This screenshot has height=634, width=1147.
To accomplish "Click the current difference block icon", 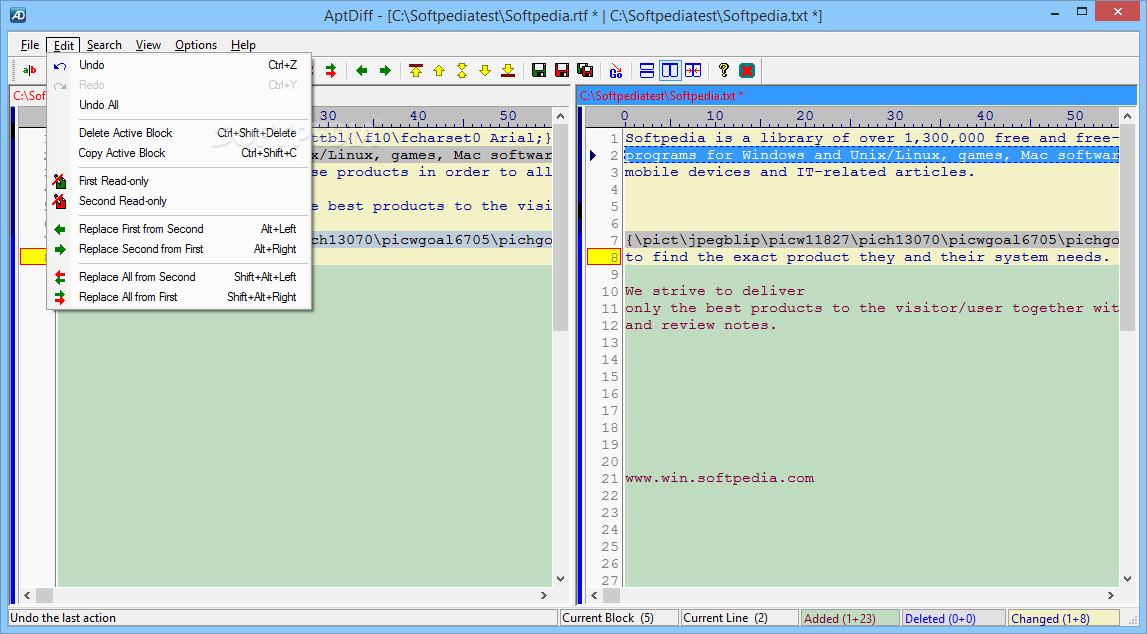I will point(462,70).
